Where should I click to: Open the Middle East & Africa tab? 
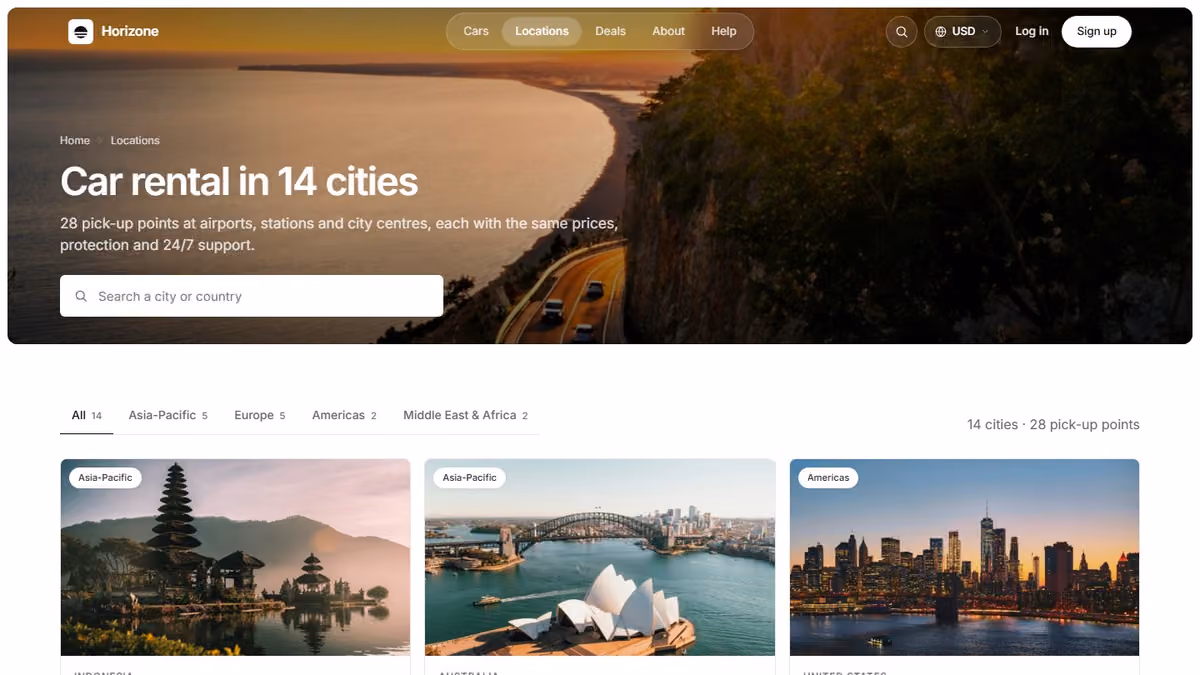(x=465, y=415)
